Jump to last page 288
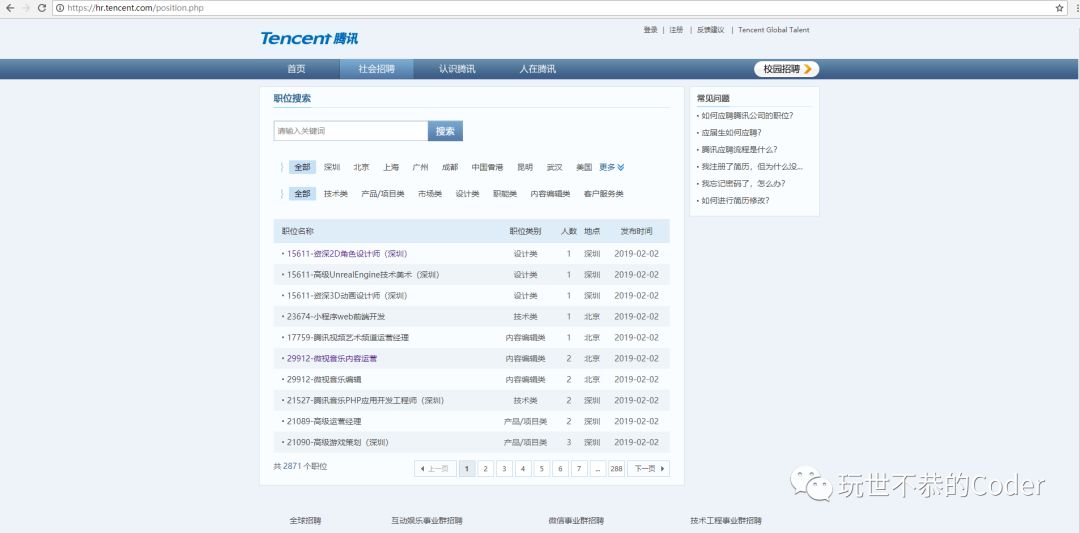 tap(616, 468)
